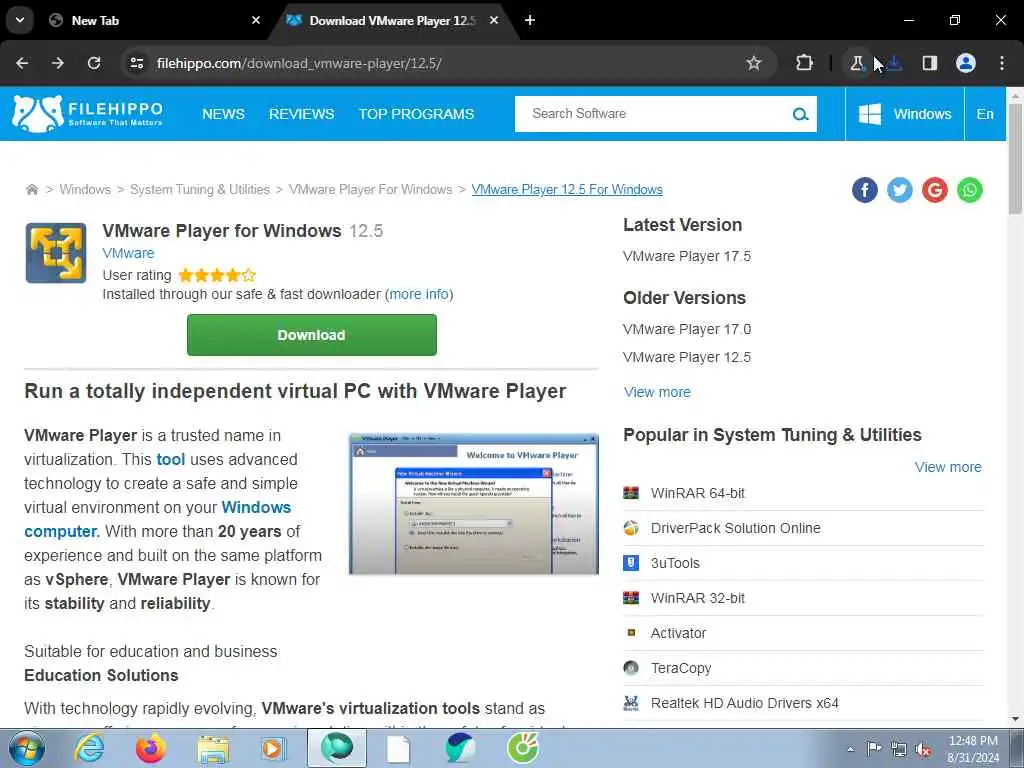Screen dimensions: 1024x768
Task: Follow the 'Windows computer' description link
Action: (x=157, y=519)
